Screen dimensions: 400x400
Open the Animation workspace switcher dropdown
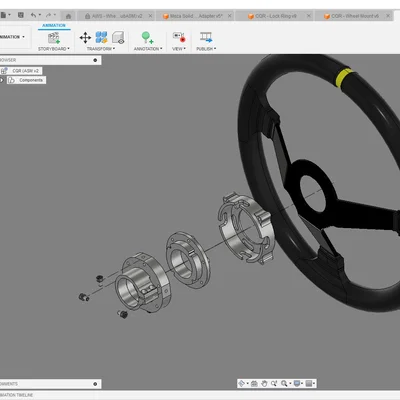tap(12, 37)
